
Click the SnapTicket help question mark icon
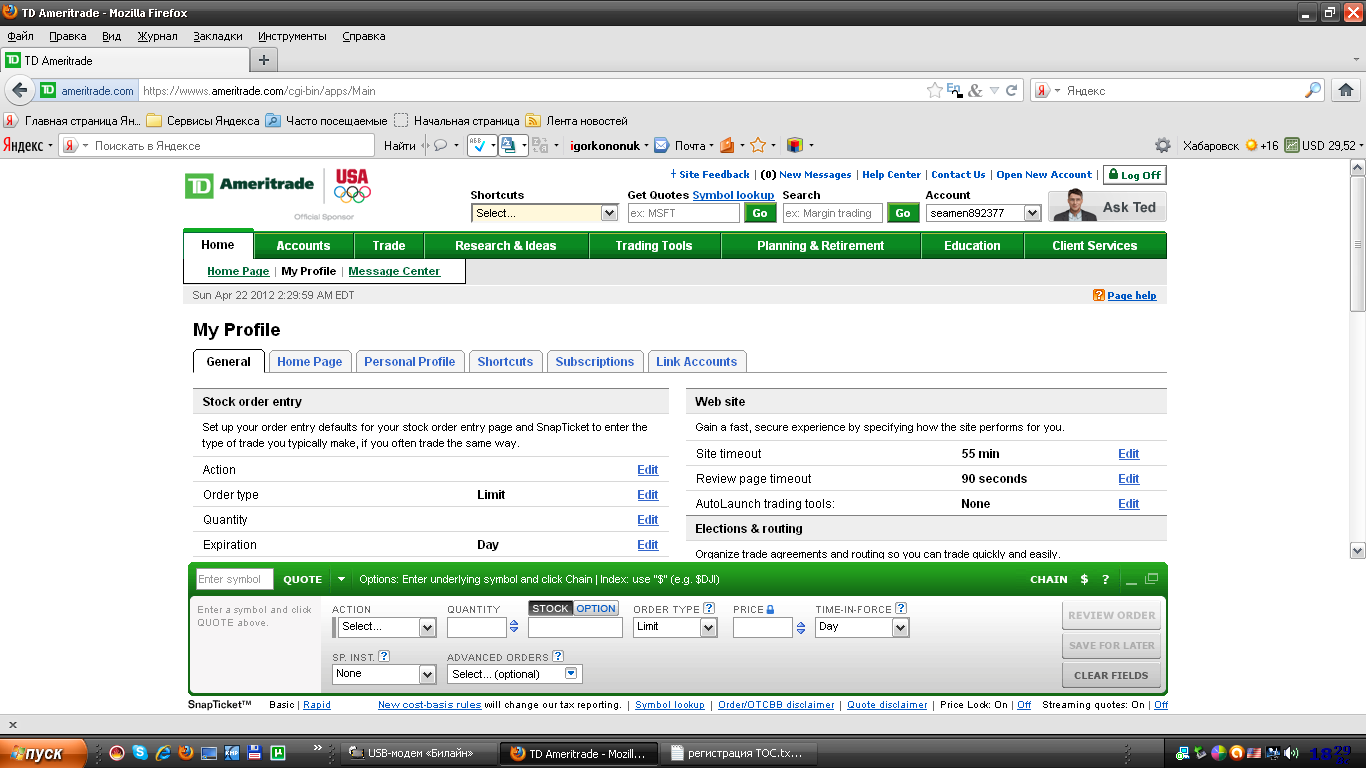[1105, 579]
